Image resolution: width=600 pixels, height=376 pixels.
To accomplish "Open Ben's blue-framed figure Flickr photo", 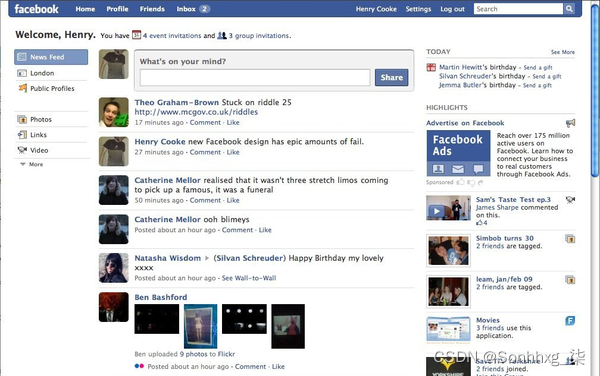I will point(200,326).
